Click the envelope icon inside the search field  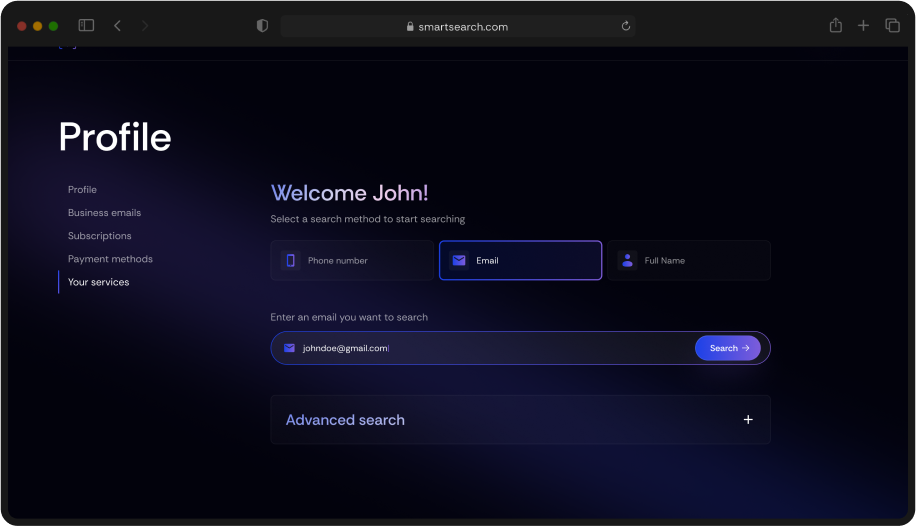tap(289, 348)
